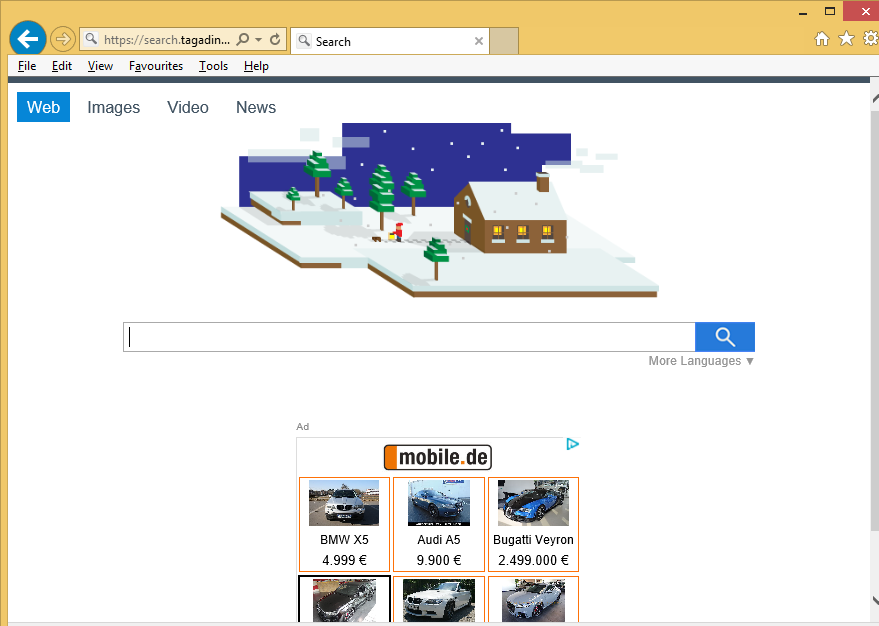Switch to the Video search tab
Screen dimensions: 879x626
(x=188, y=108)
